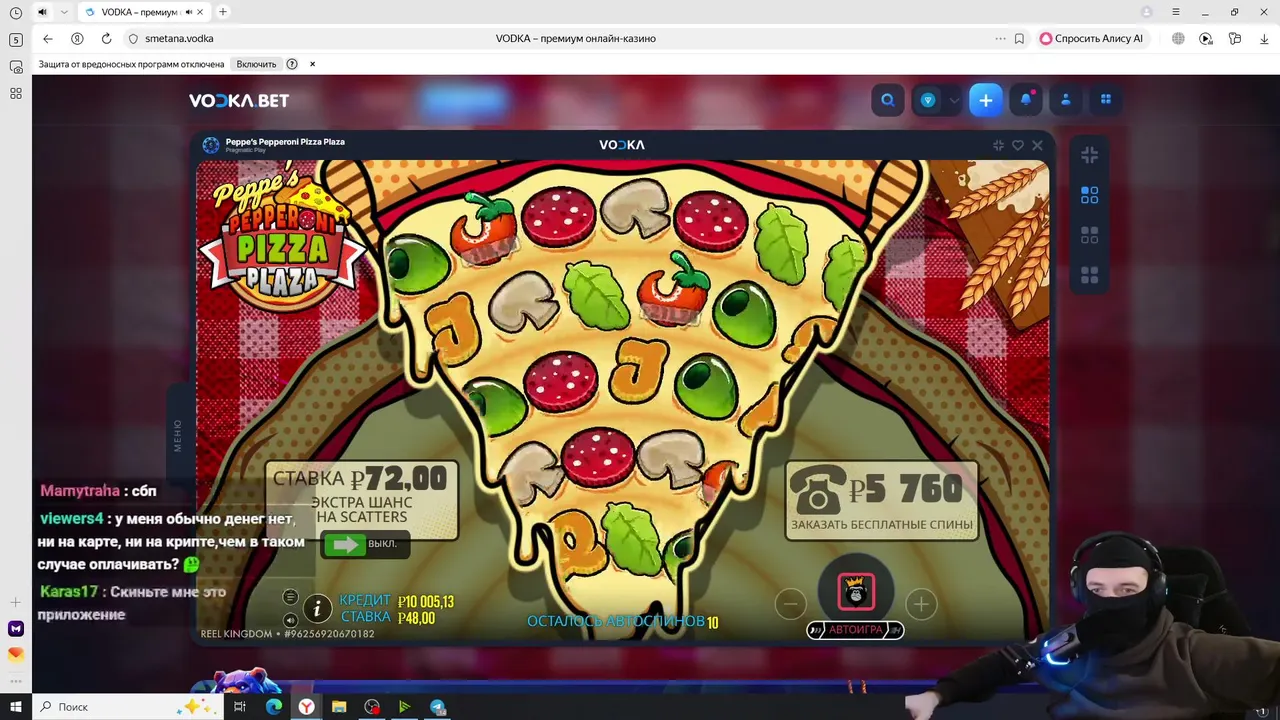Open Спросить Алису AI assistant
Image resolution: width=1280 pixels, height=720 pixels.
coord(1091,38)
